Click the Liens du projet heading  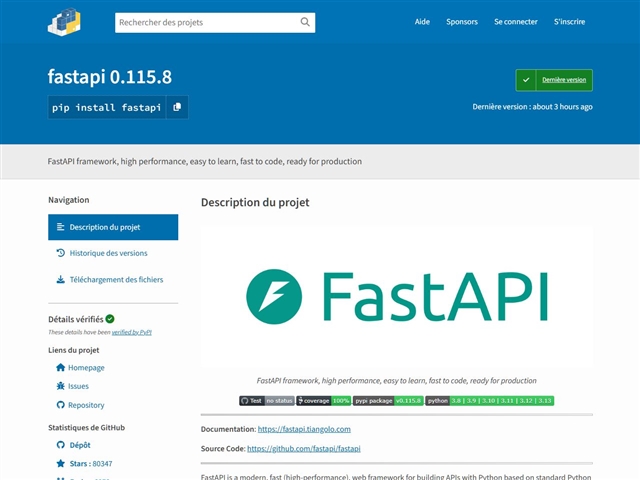[73, 350]
